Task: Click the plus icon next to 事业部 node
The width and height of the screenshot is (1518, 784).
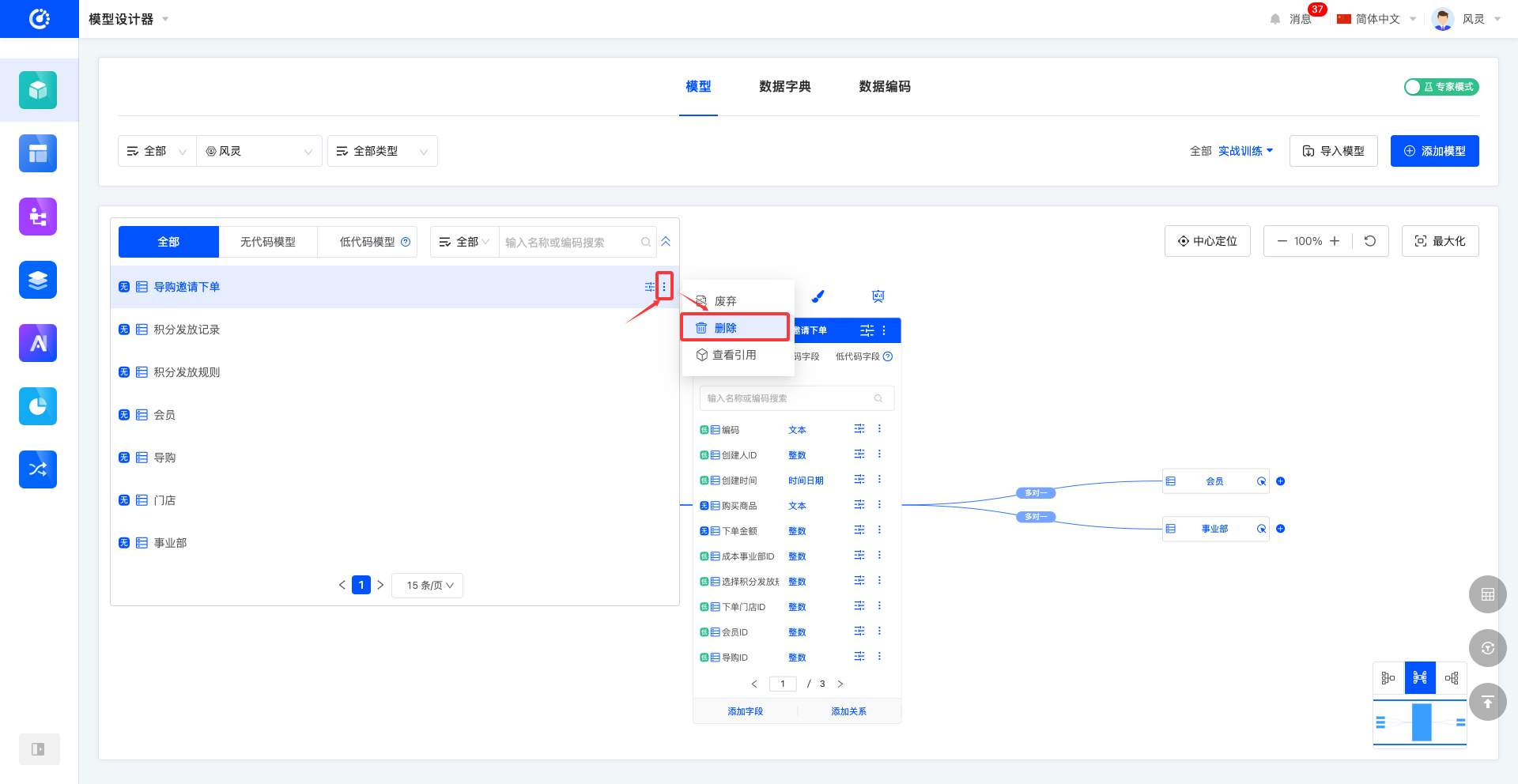Action: pyautogui.click(x=1280, y=529)
